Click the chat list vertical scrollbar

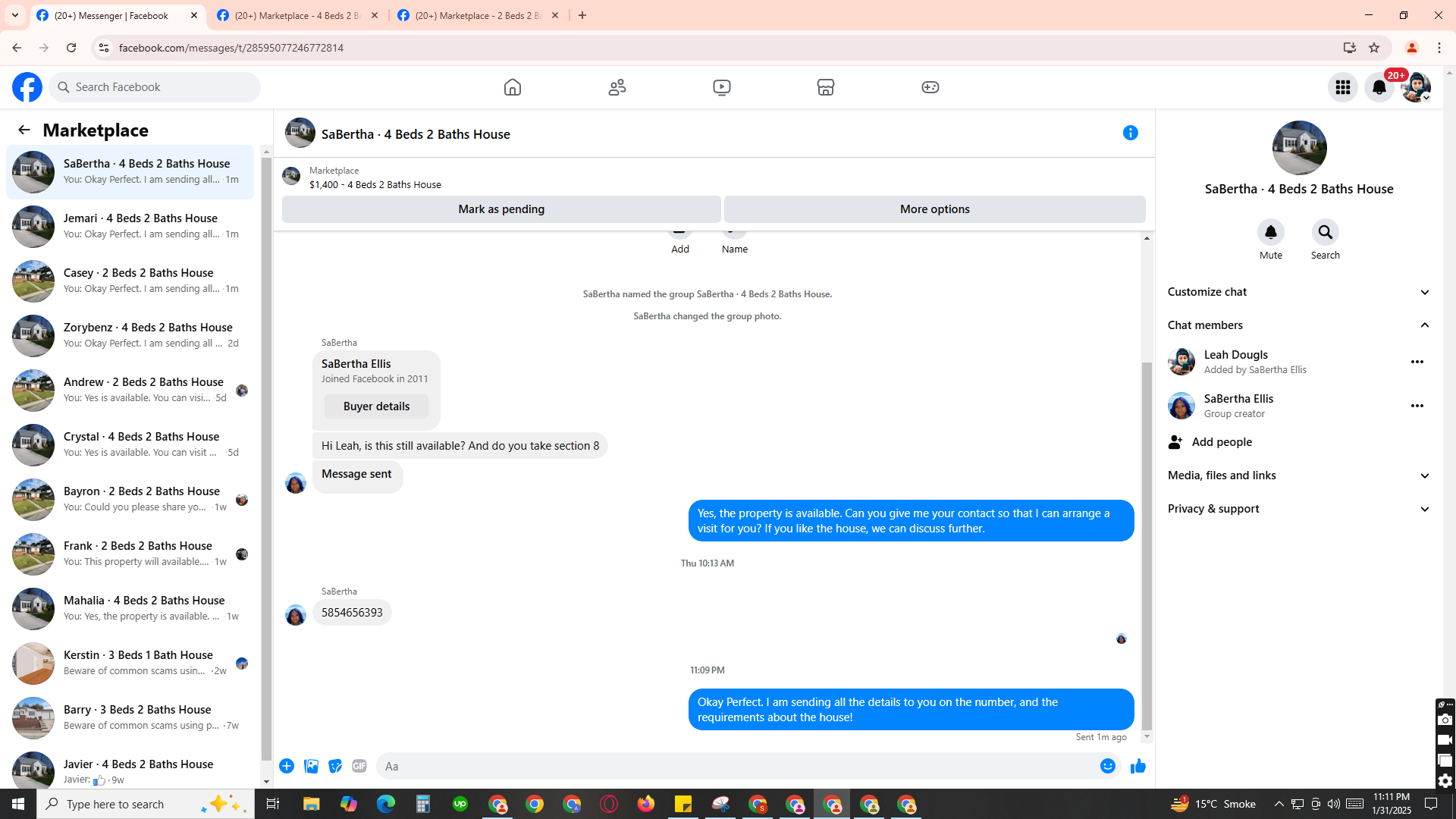point(266,459)
